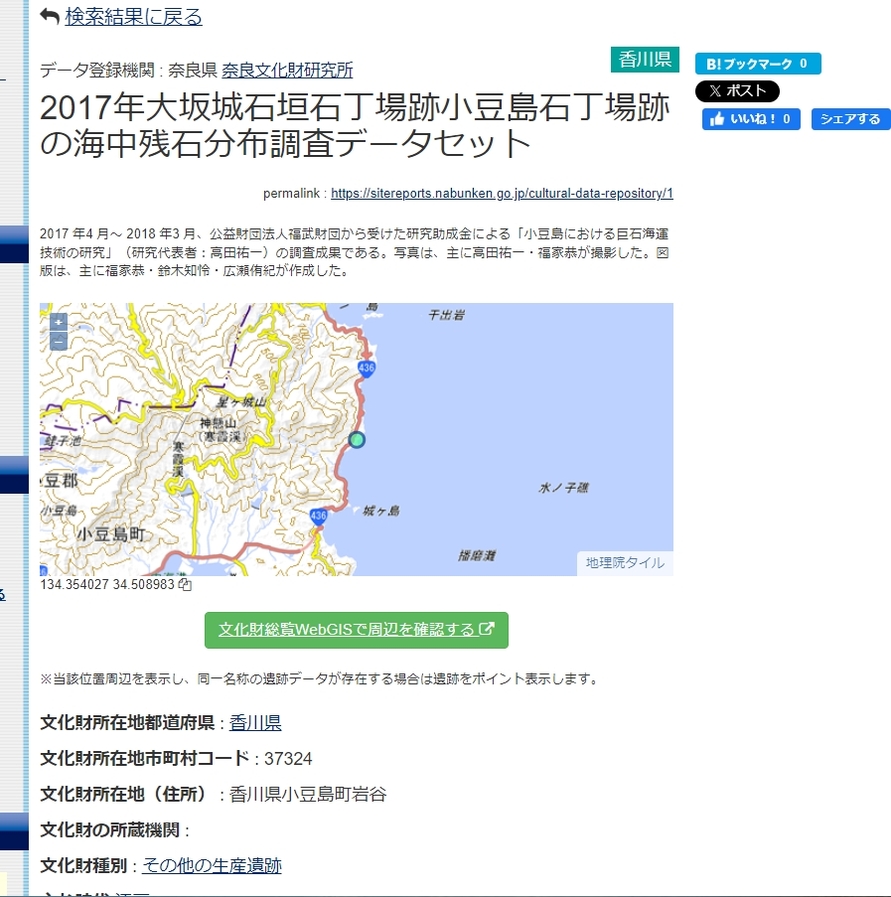Click the B! icon on the bookmark button
The image size is (891, 897).
tap(717, 62)
